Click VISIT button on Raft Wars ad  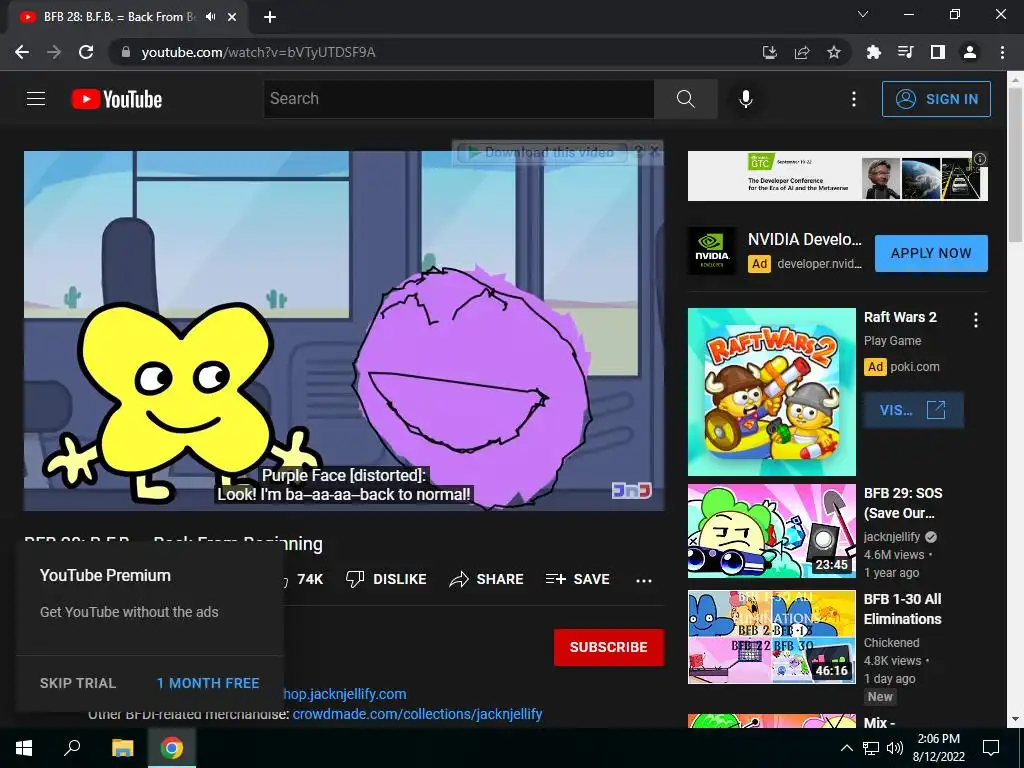[x=914, y=410]
